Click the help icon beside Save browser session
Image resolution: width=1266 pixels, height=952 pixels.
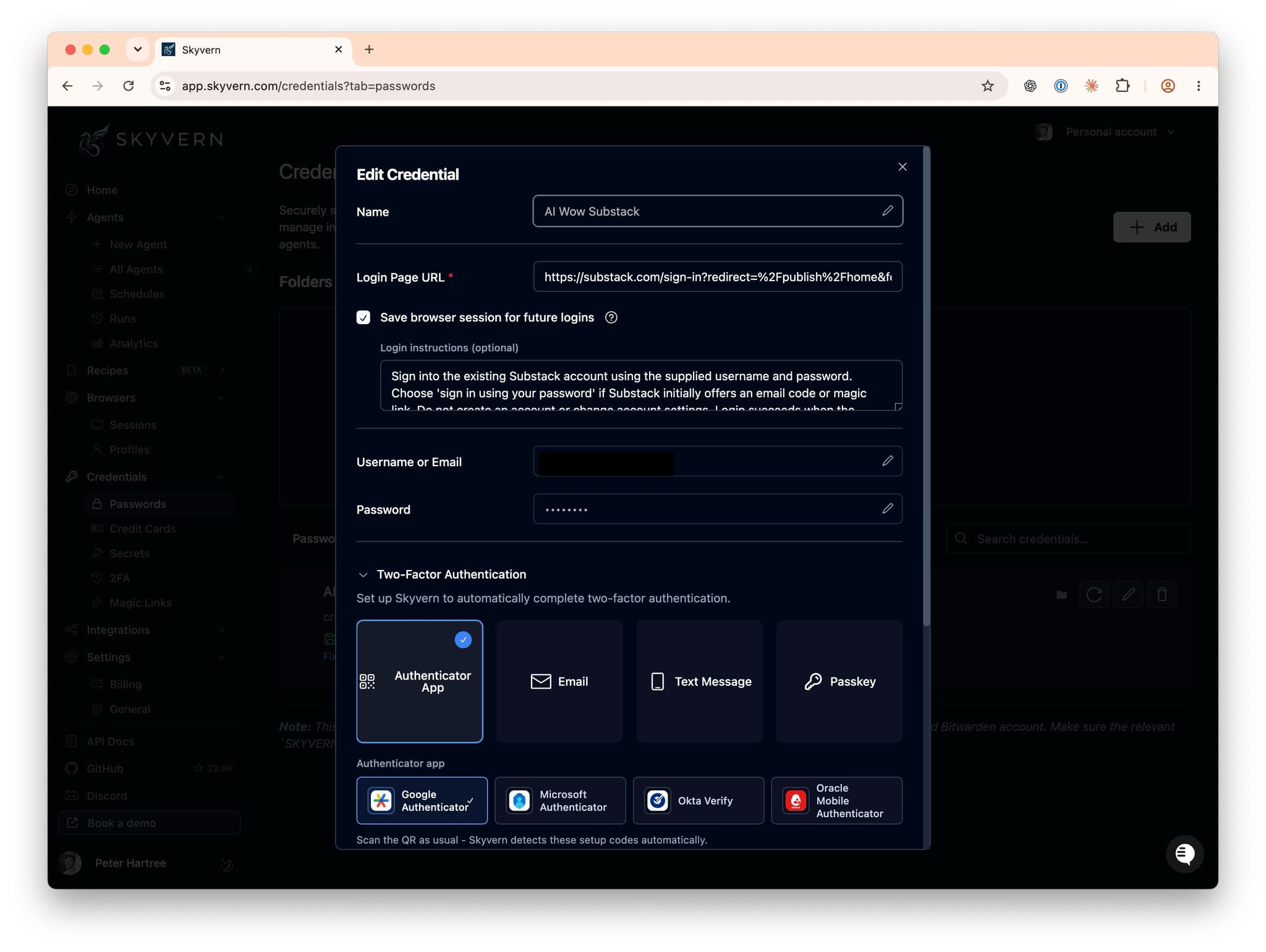pyautogui.click(x=611, y=317)
